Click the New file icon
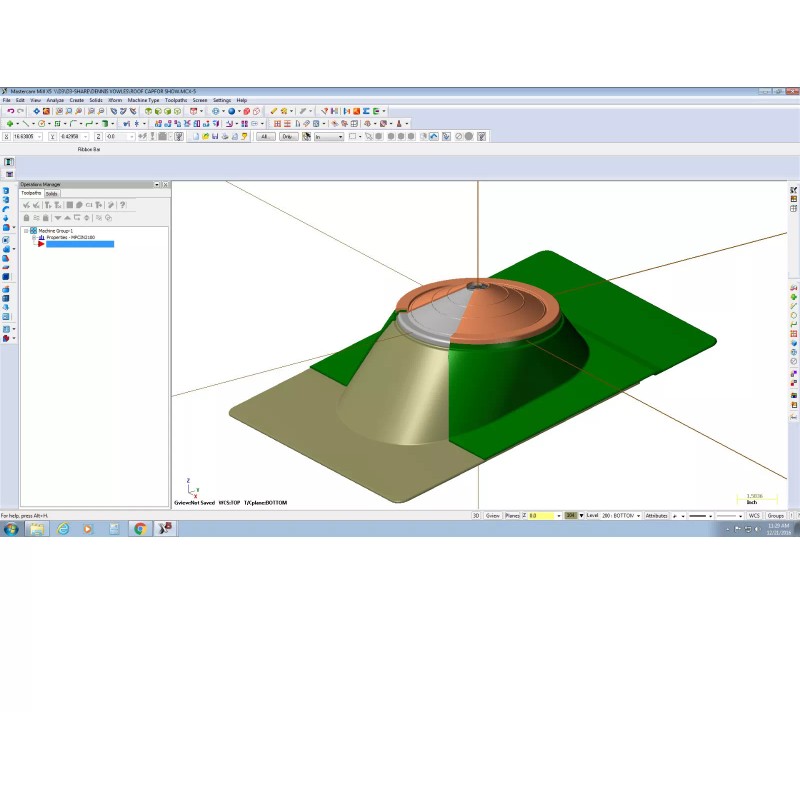 (196, 137)
